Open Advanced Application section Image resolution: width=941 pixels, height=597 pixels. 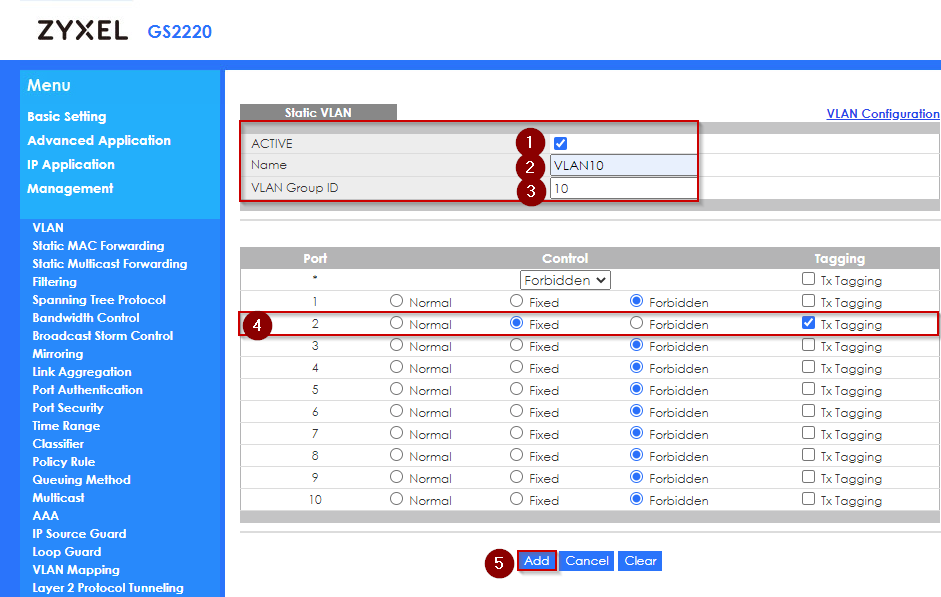tap(98, 140)
